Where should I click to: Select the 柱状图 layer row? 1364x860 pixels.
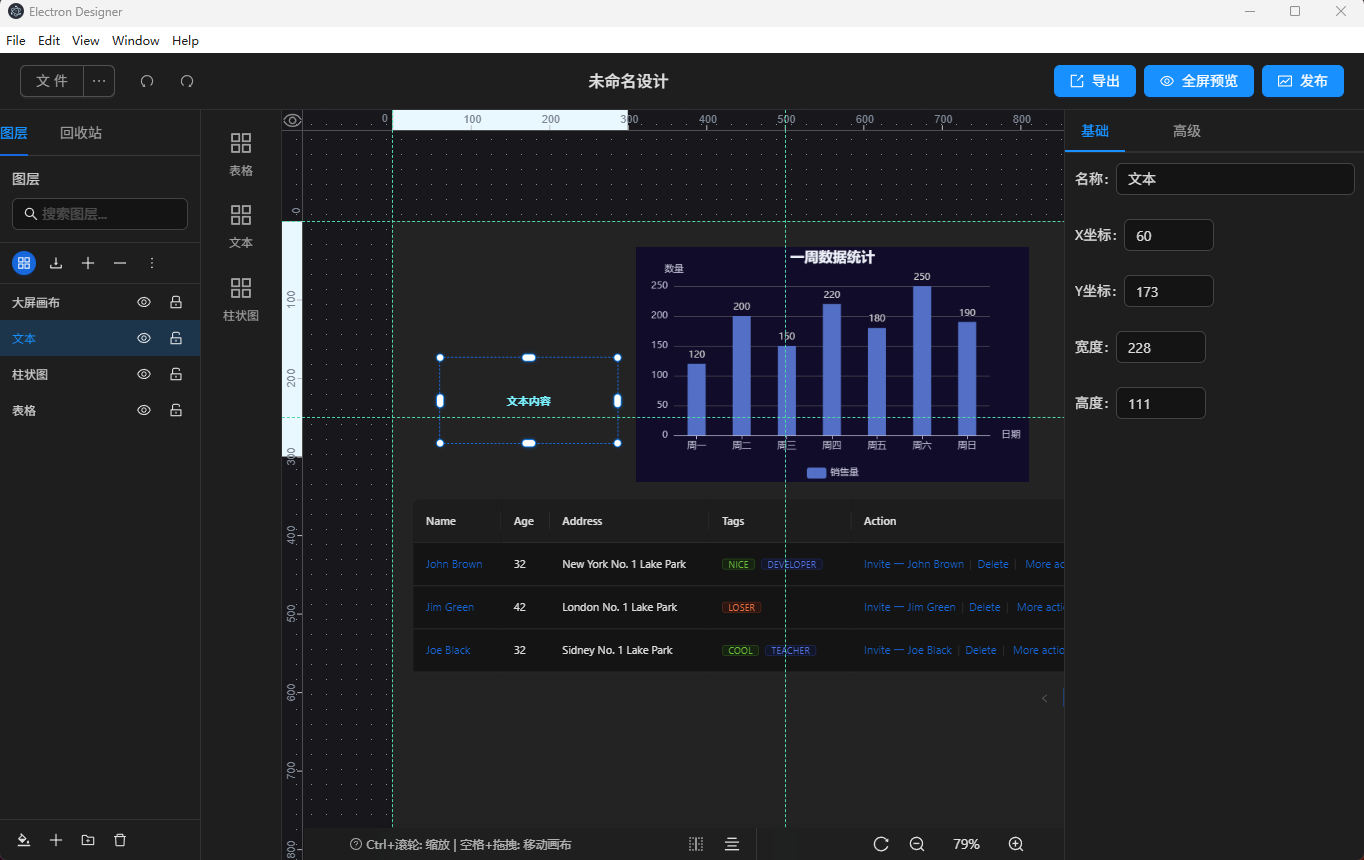(x=100, y=374)
